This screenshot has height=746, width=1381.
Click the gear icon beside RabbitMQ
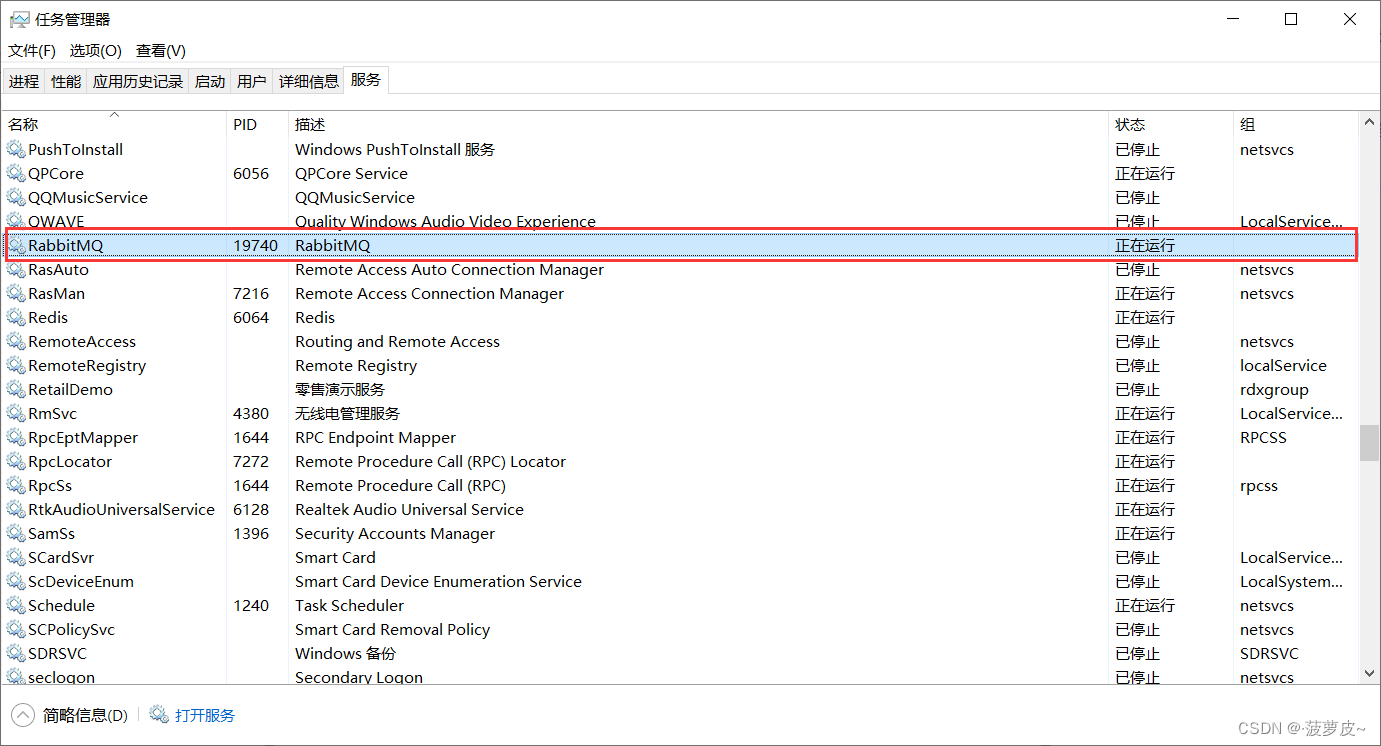tap(16, 246)
